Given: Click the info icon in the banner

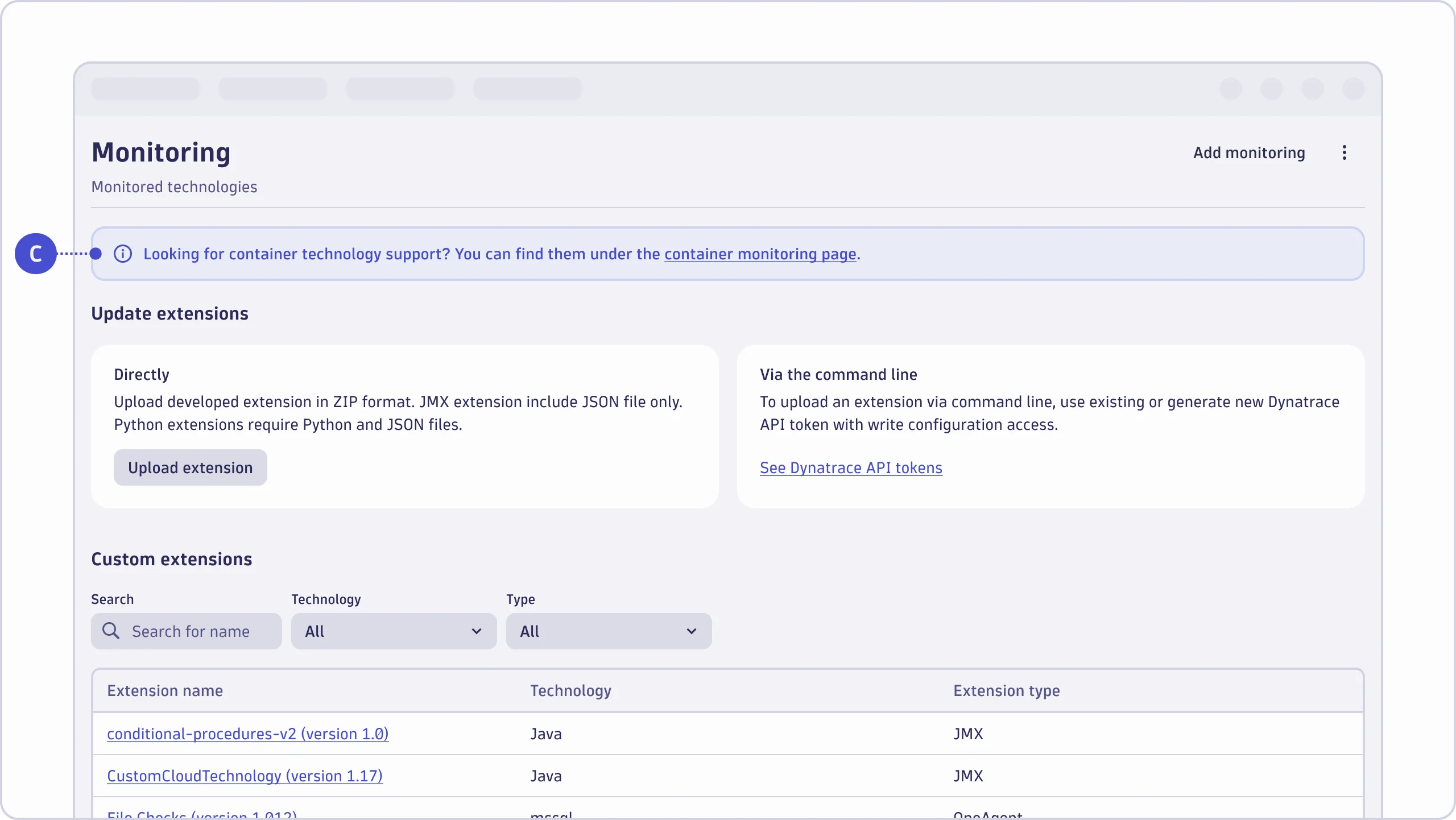Looking at the screenshot, I should [x=123, y=254].
